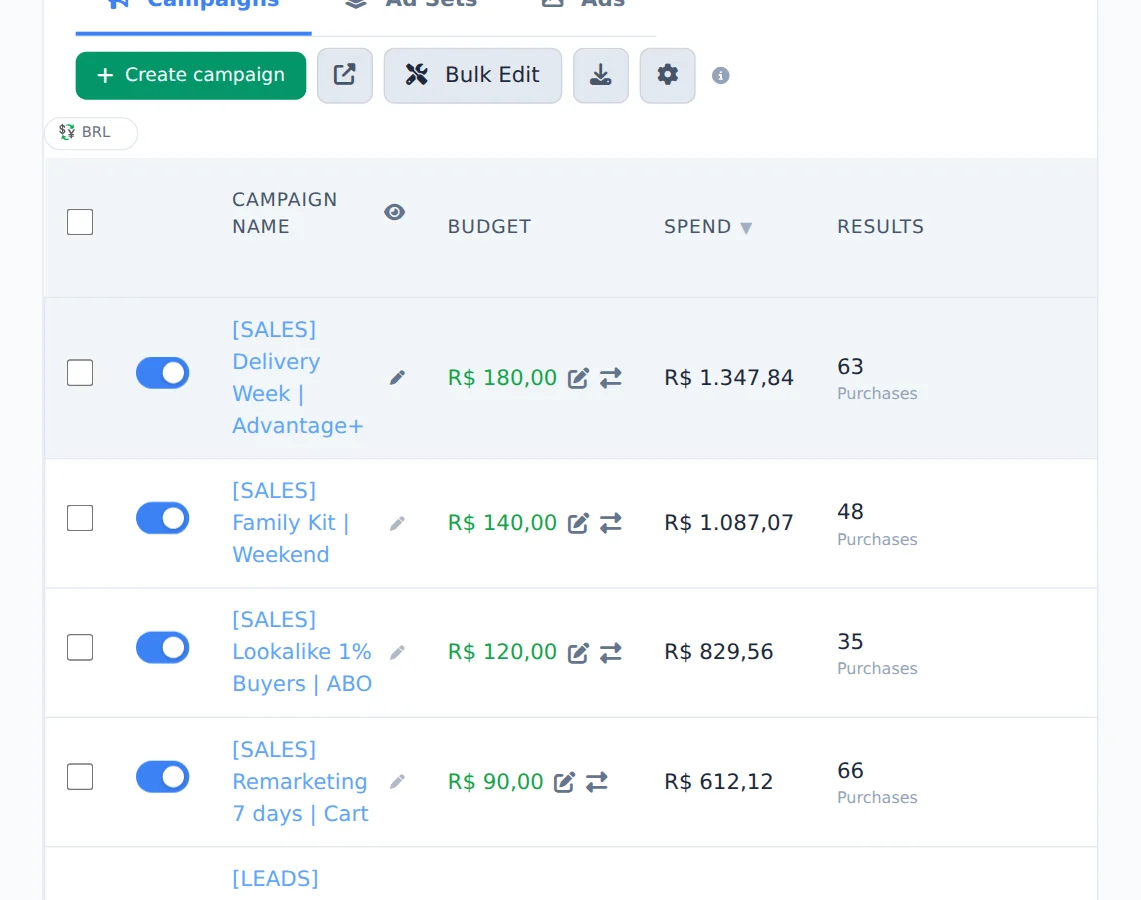Click the Budget column header
The image size is (1141, 900).
coord(489,227)
